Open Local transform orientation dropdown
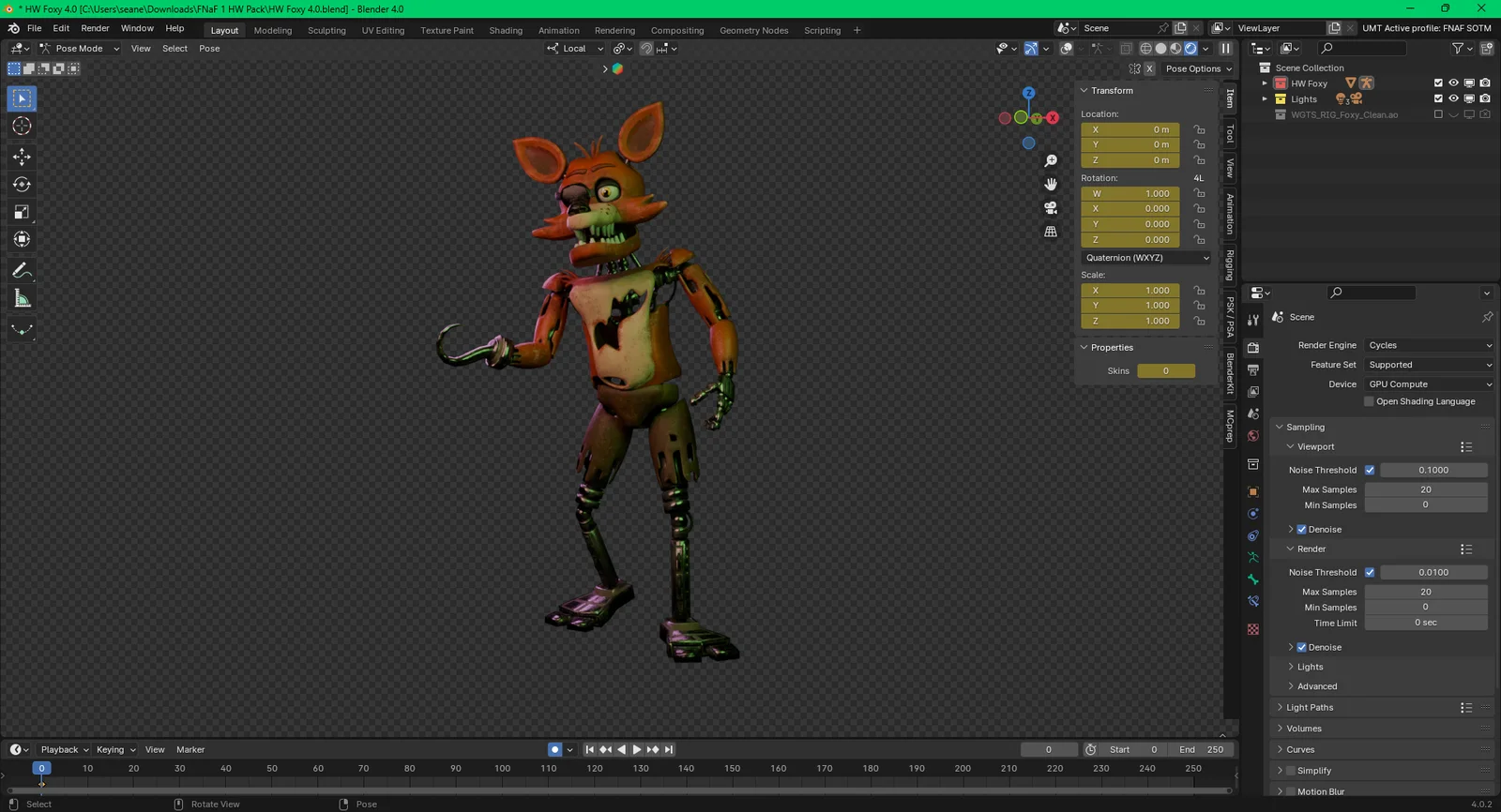1501x812 pixels. [575, 49]
